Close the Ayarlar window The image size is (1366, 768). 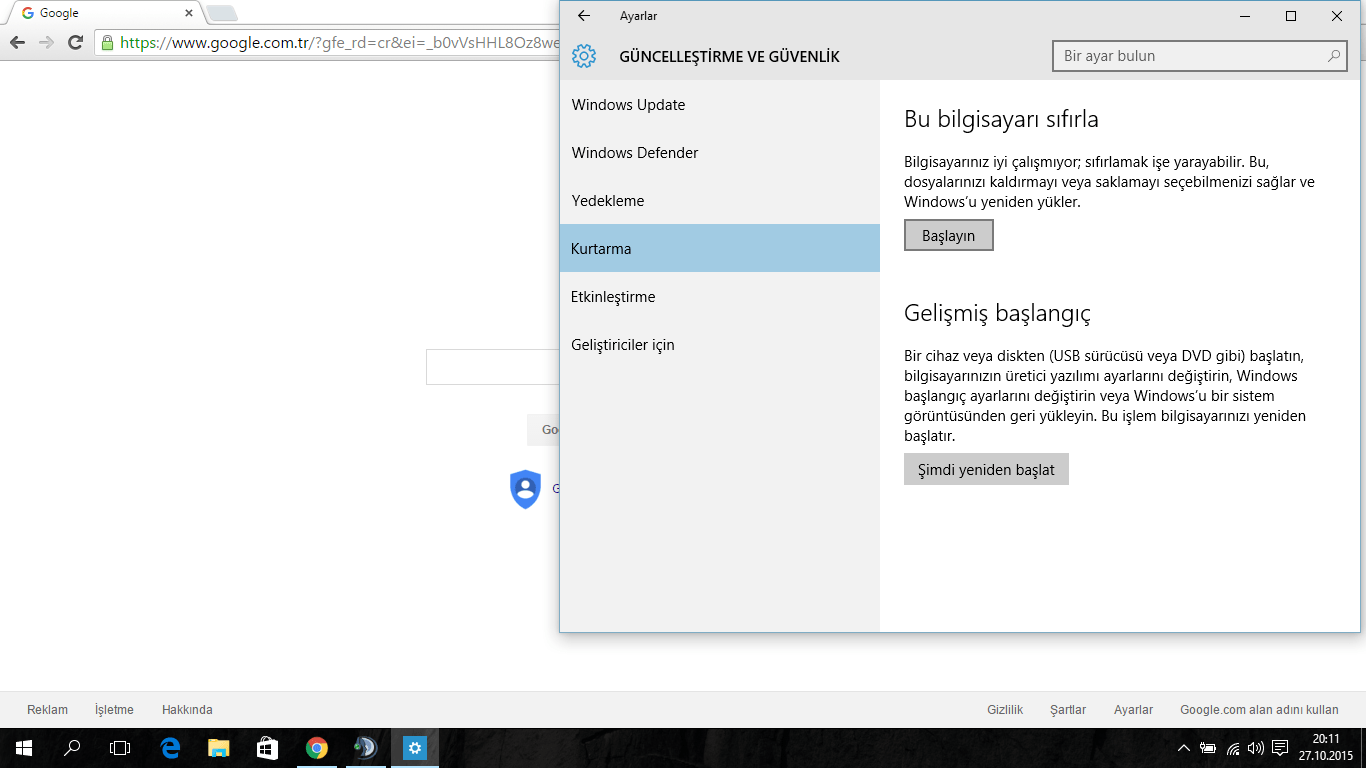click(1337, 16)
